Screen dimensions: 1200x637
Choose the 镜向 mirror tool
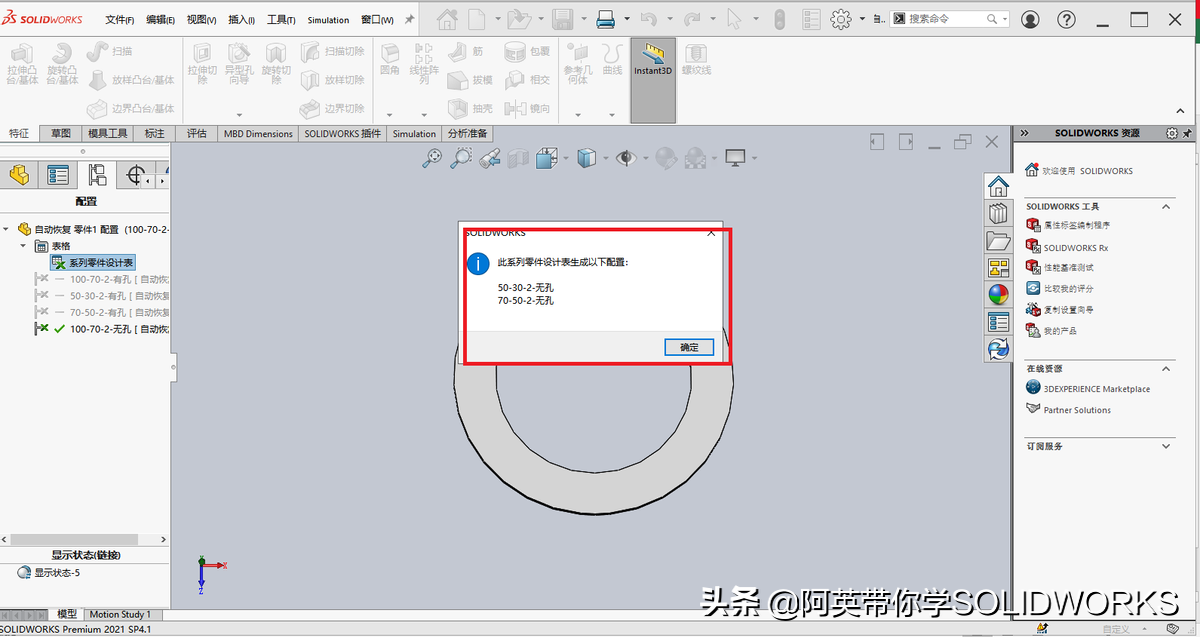click(x=528, y=108)
